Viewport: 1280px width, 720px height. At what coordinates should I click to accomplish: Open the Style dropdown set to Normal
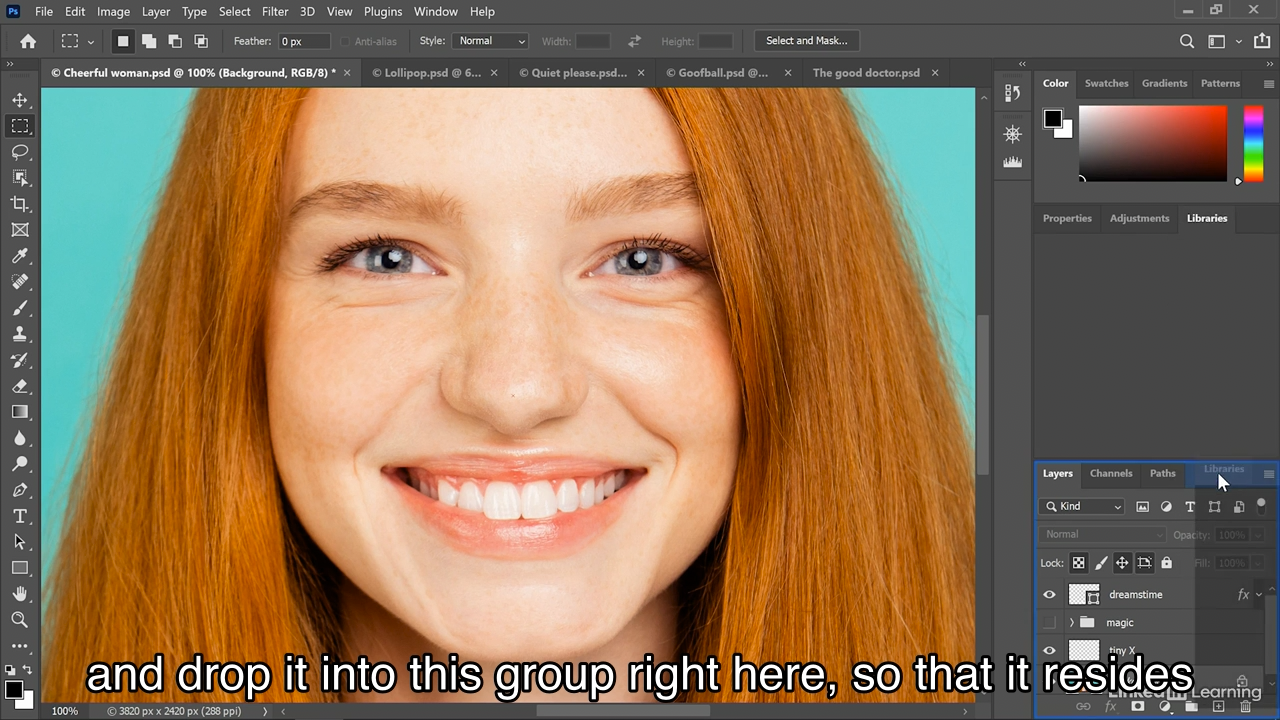pos(490,41)
